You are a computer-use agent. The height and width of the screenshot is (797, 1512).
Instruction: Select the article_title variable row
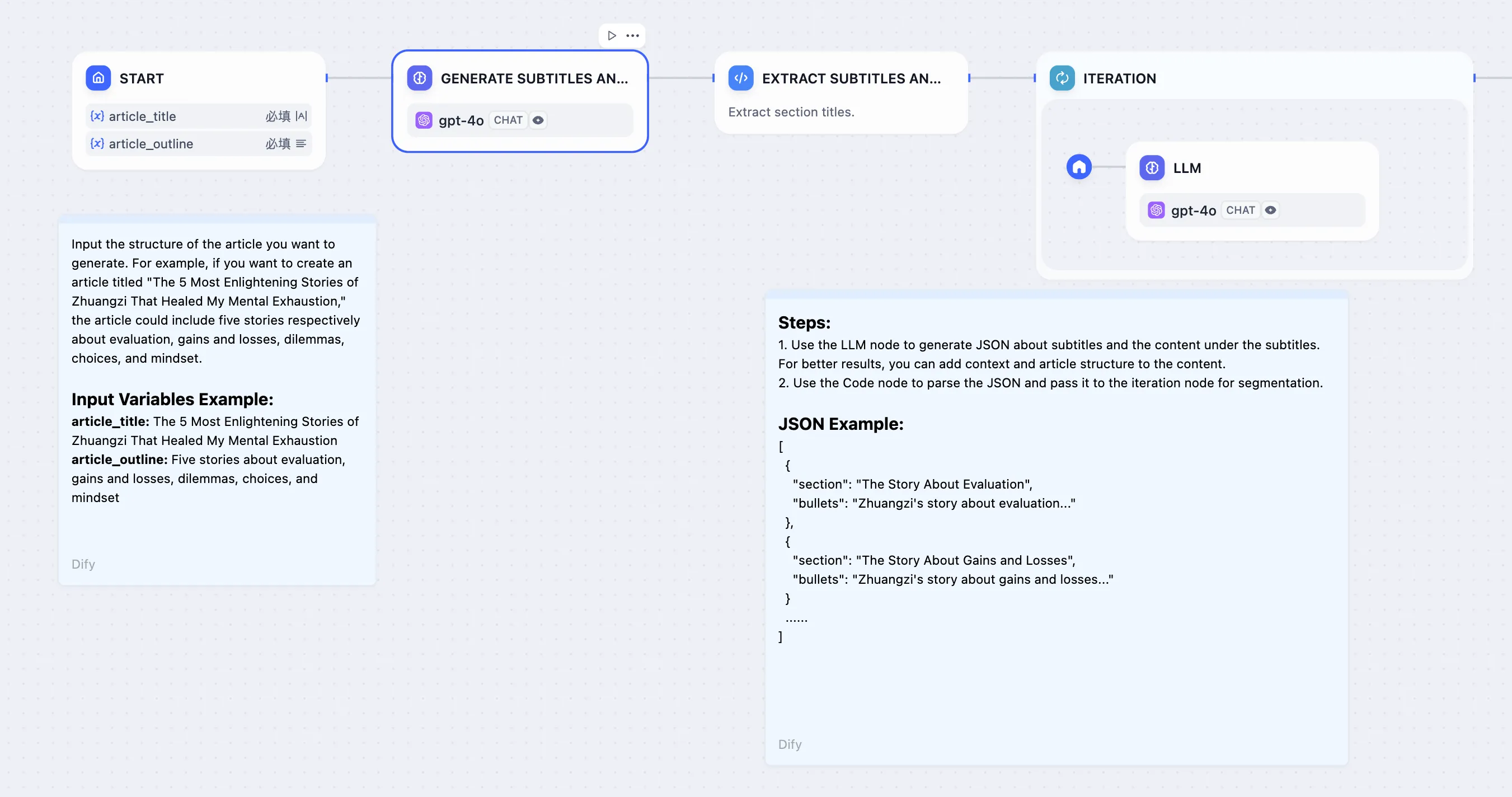pyautogui.click(x=199, y=116)
